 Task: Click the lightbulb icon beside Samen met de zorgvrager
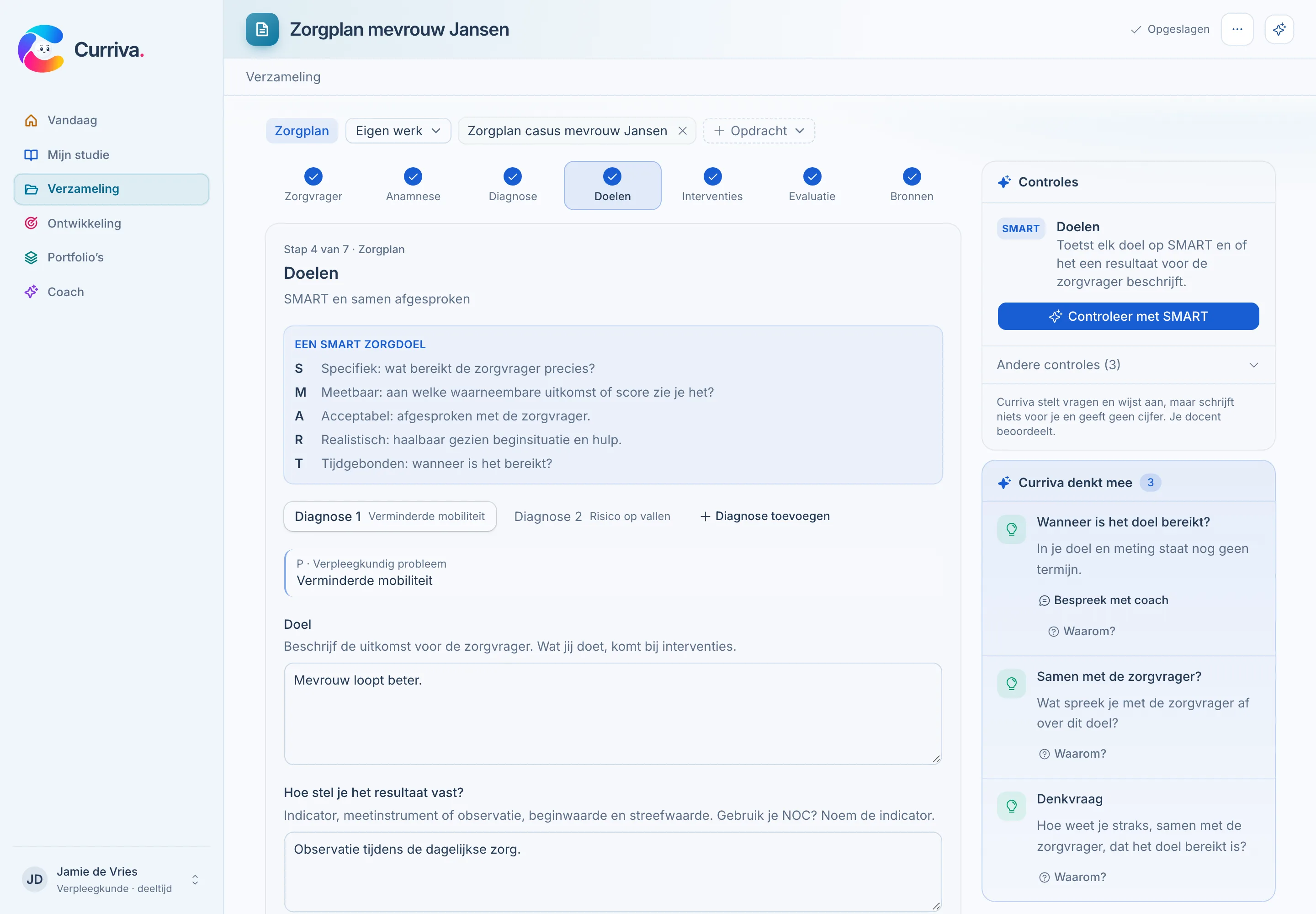pos(1011,683)
